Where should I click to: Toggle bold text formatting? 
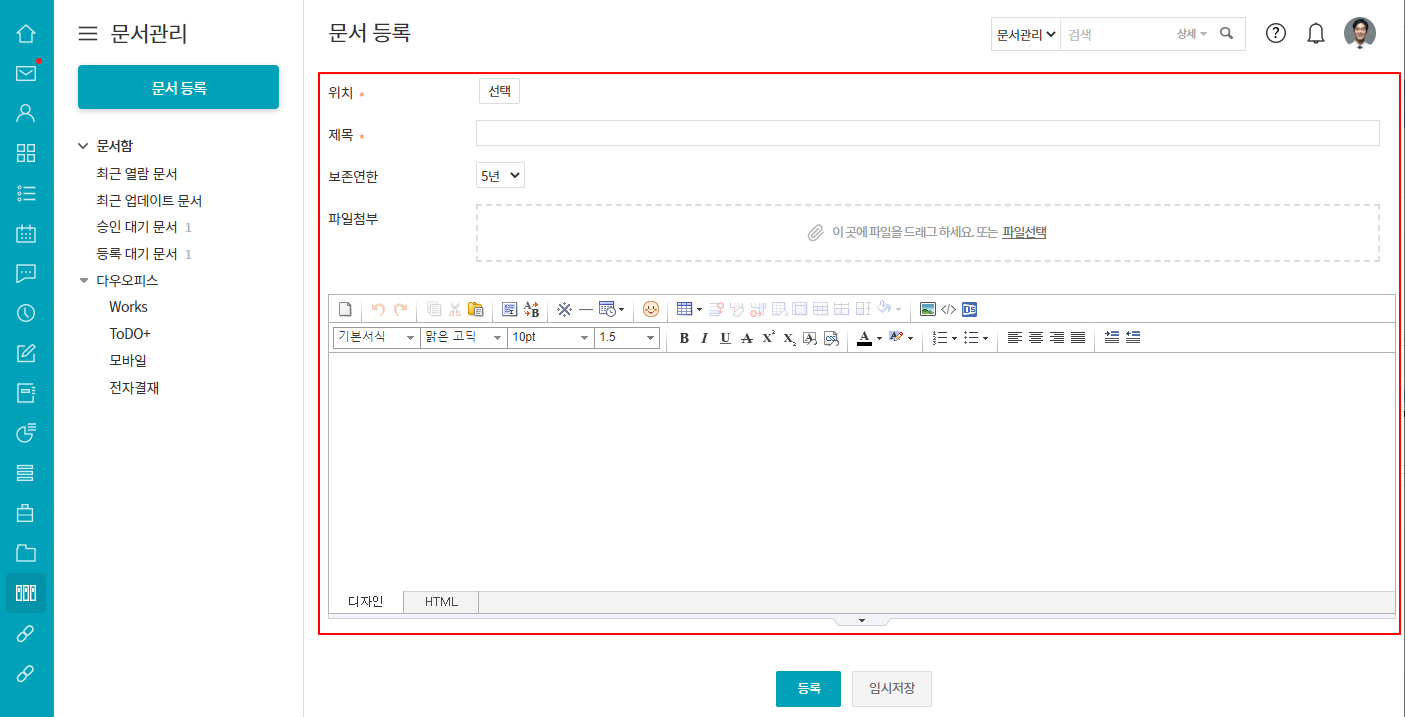684,338
